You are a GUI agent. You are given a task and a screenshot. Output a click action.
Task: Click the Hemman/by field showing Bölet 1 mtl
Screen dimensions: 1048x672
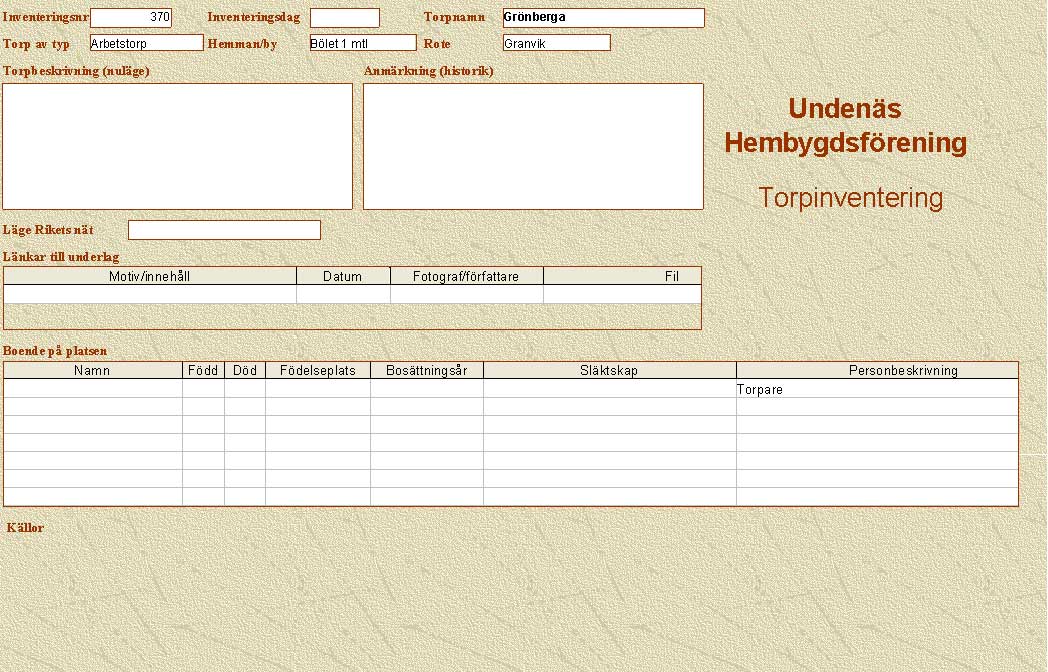tap(362, 43)
